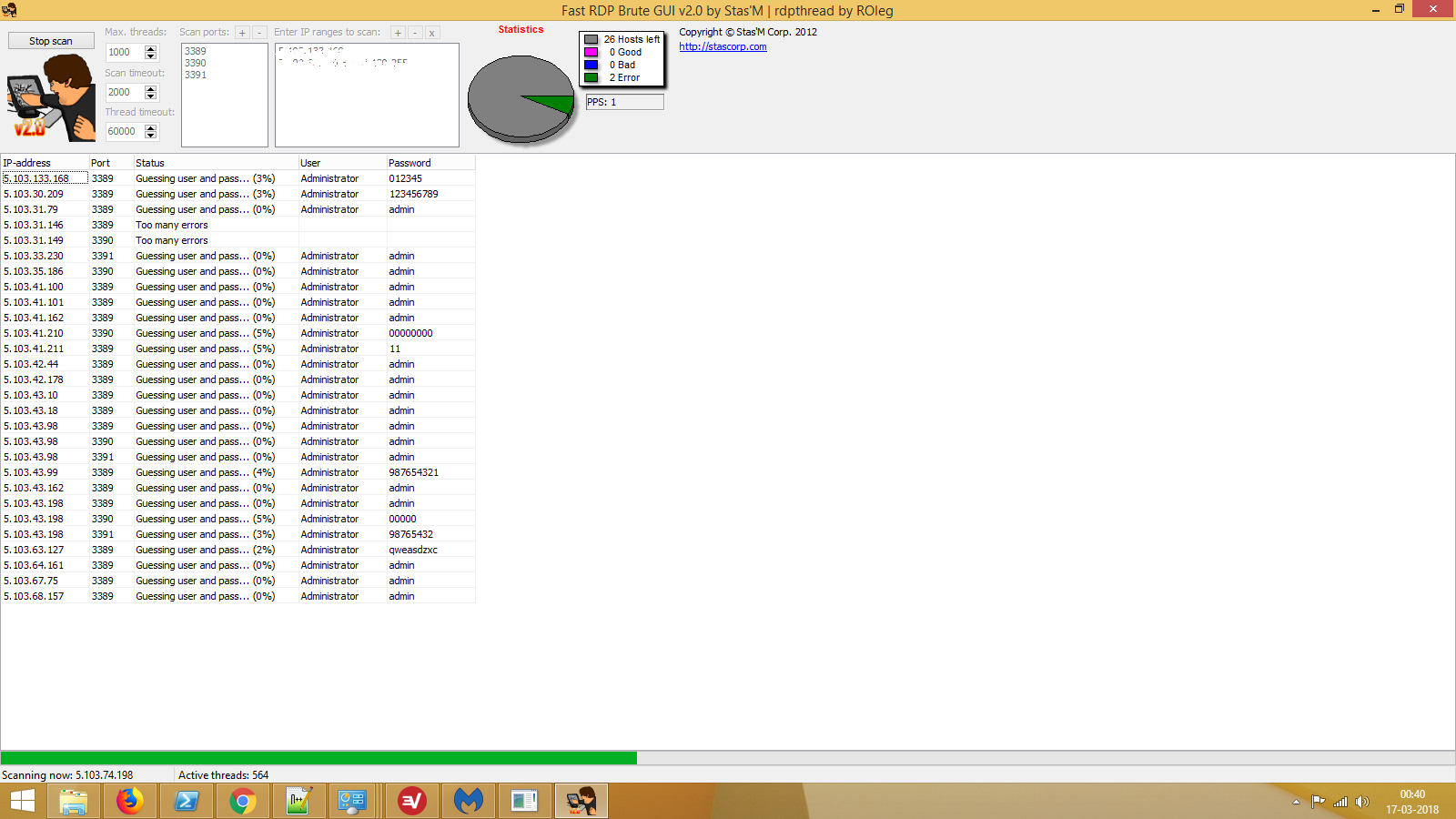Click the Statistics pie chart
The image size is (1456, 819).
[521, 99]
